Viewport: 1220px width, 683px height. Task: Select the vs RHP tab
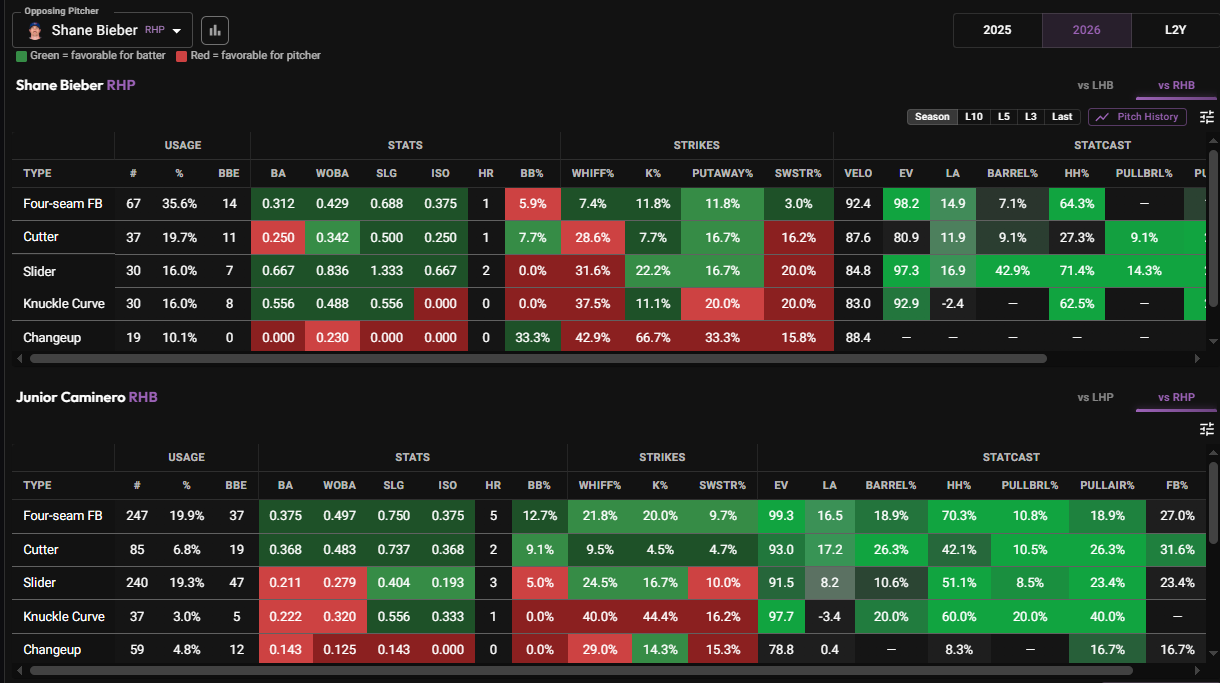1176,398
